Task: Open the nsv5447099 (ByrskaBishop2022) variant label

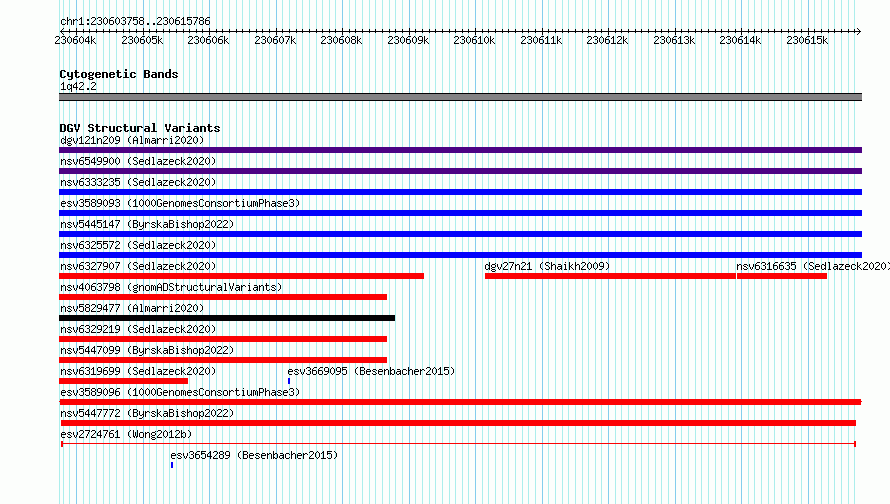Action: coord(147,350)
